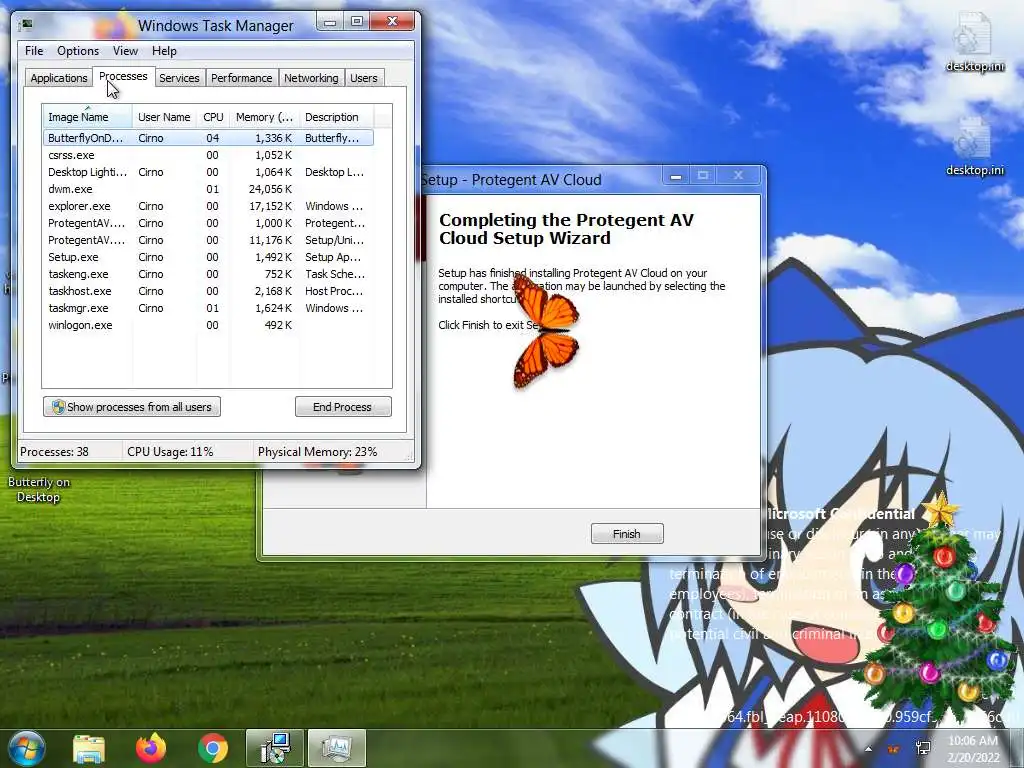The image size is (1024, 768).
Task: Switch to the Applications tab
Action: [x=59, y=78]
